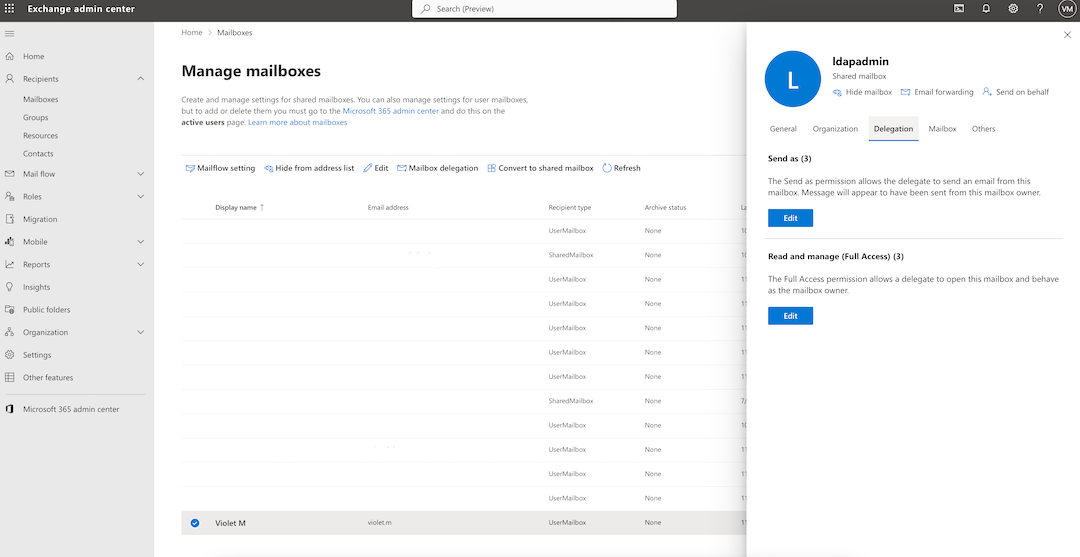Click the notifications bell icon

[986, 9]
